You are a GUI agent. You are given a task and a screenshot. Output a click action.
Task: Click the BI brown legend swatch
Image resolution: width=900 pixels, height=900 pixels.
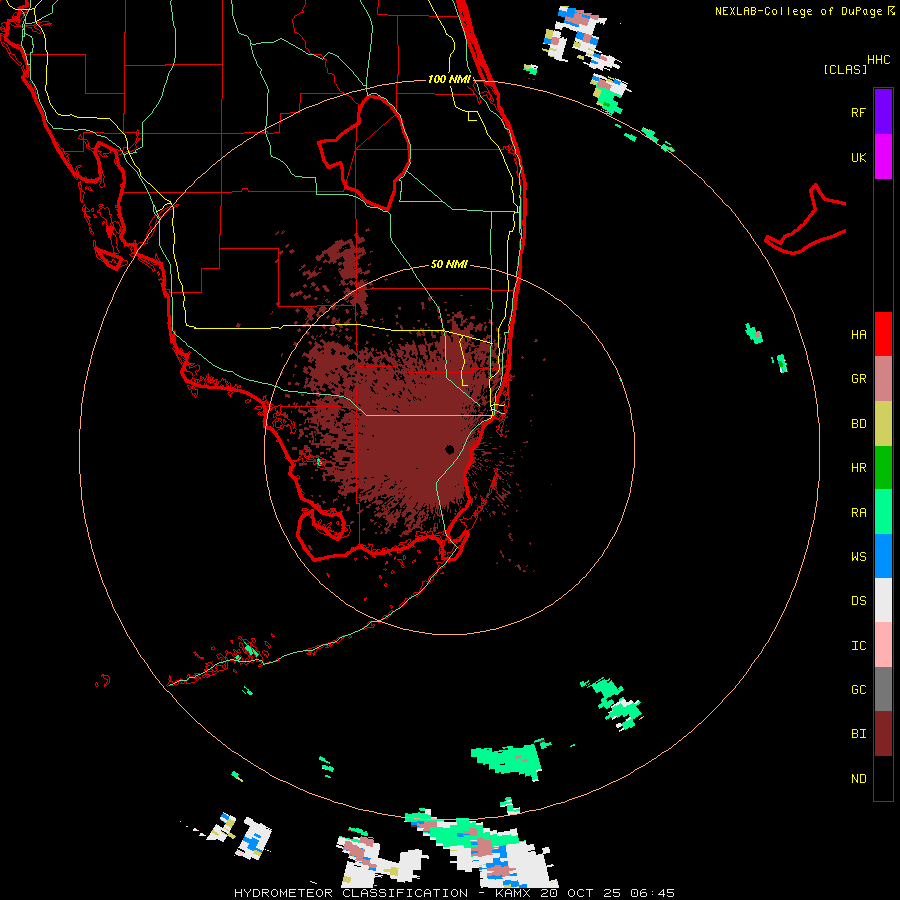(x=883, y=734)
